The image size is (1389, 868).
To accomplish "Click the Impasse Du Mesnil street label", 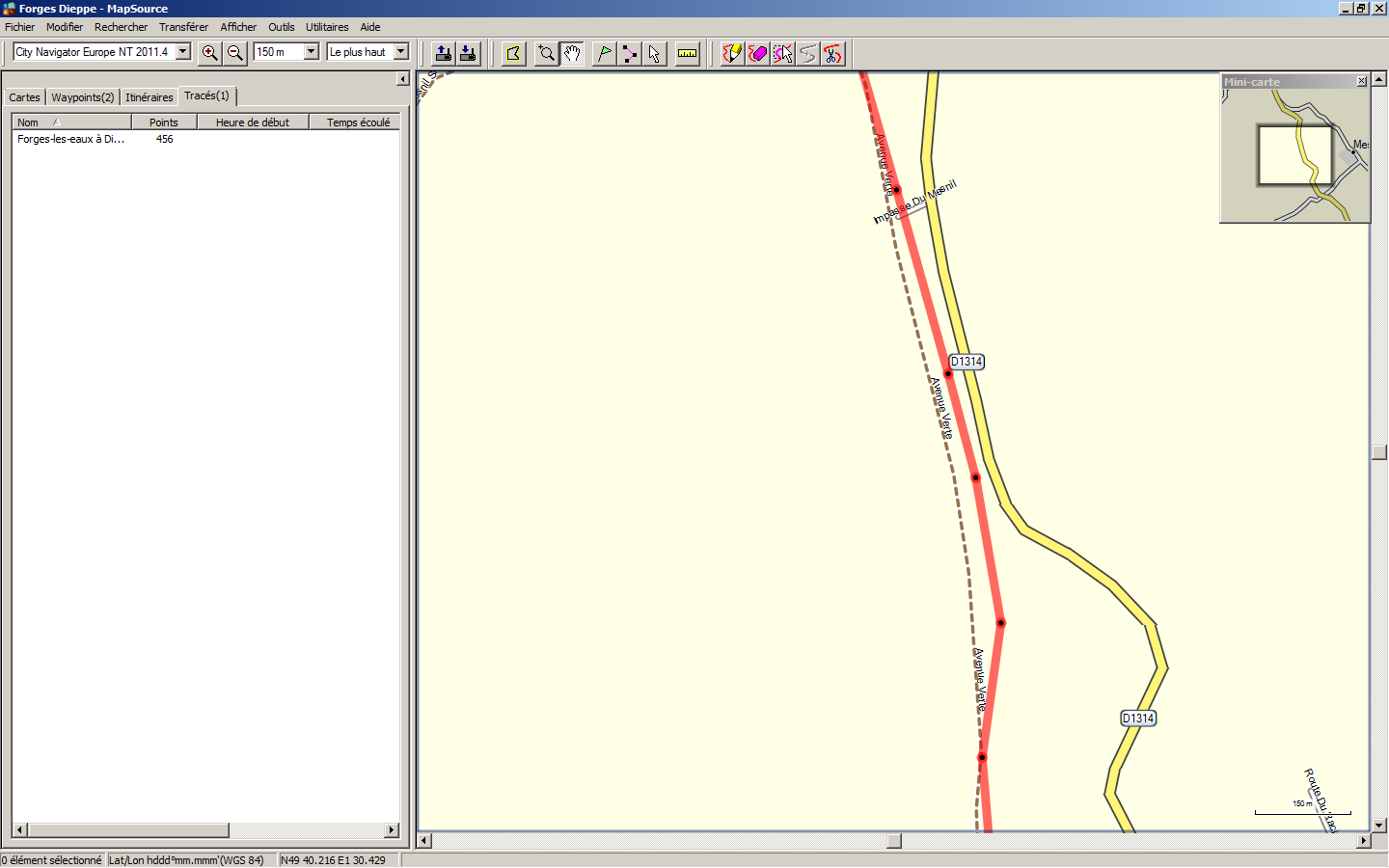I will coord(914,202).
